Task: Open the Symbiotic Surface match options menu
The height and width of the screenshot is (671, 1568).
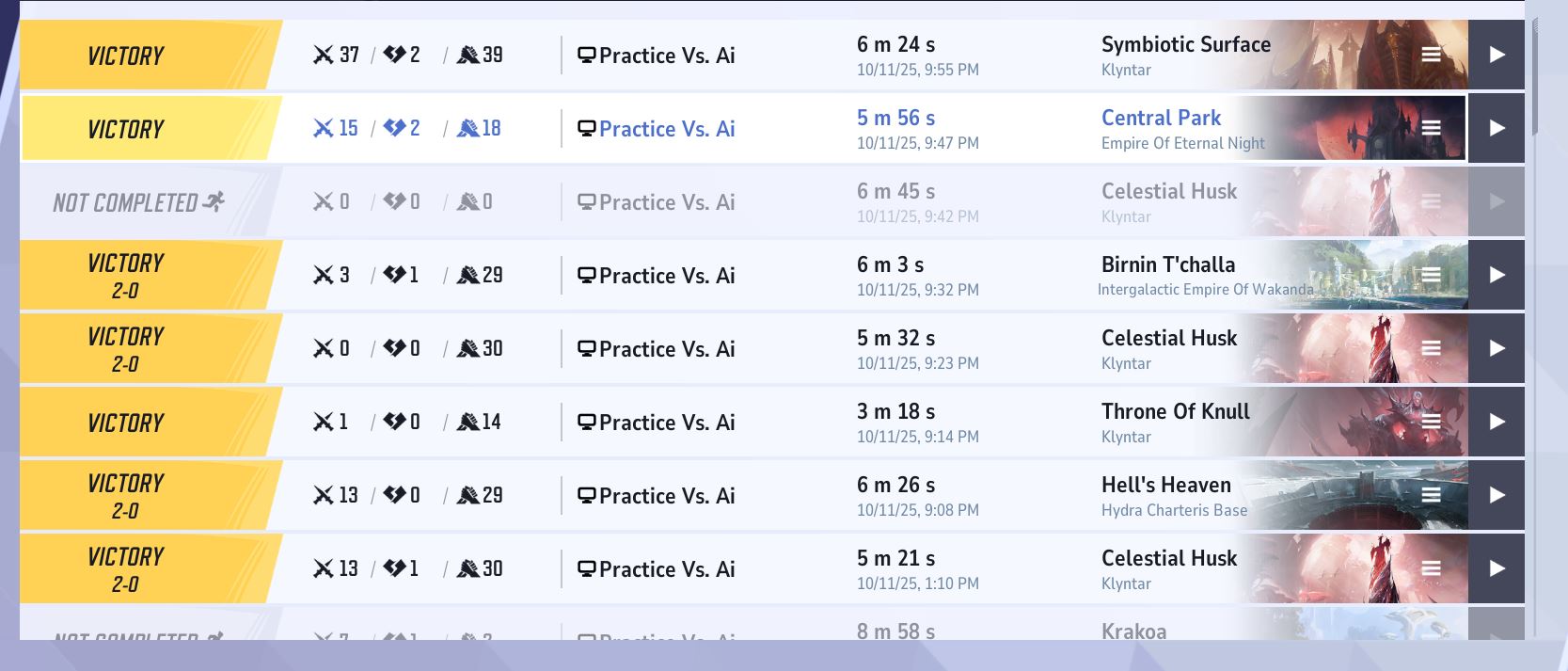Action: (1431, 55)
